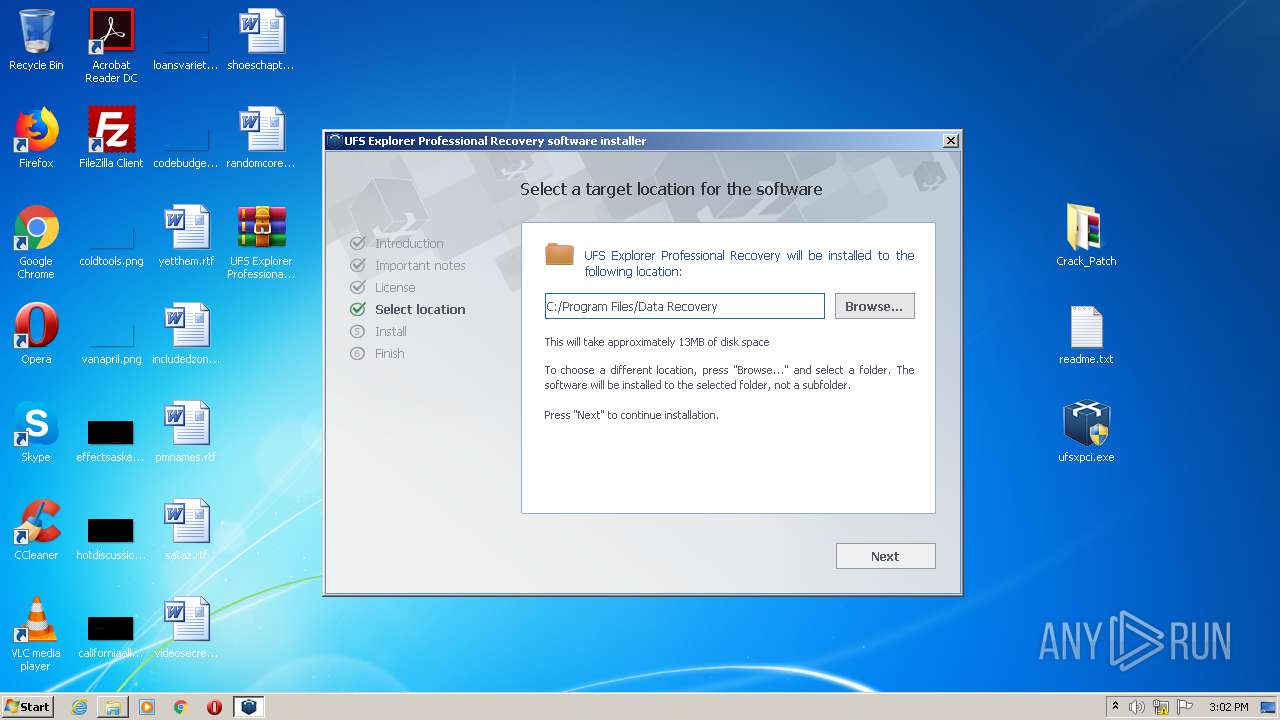Viewport: 1280px width, 720px height.
Task: Open media player taskbar icon
Action: [x=147, y=707]
